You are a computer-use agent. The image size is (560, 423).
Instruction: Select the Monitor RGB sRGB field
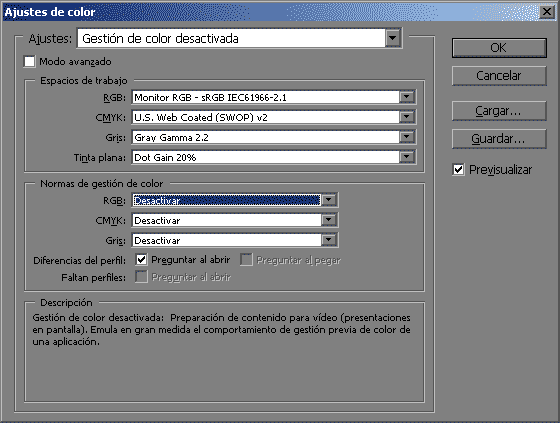pos(266,97)
